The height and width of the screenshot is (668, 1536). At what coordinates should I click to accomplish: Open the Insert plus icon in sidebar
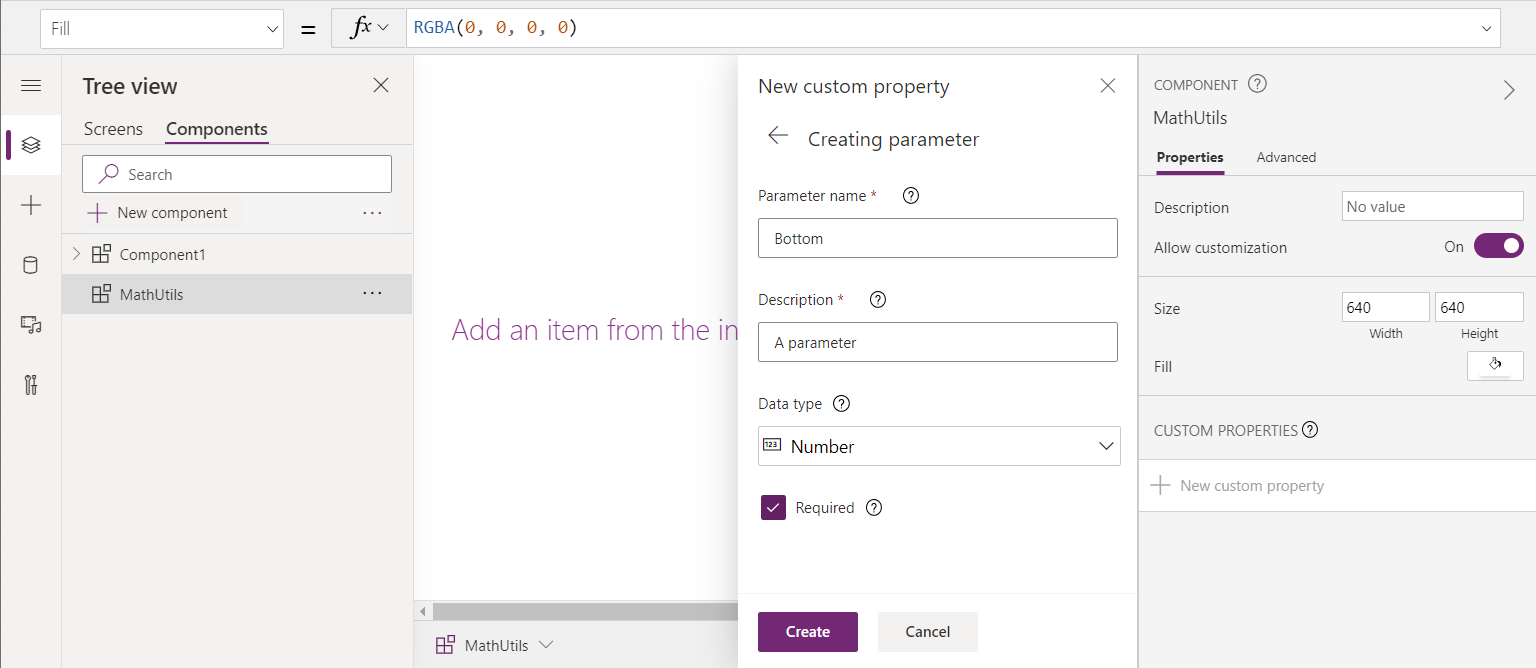pyautogui.click(x=31, y=205)
